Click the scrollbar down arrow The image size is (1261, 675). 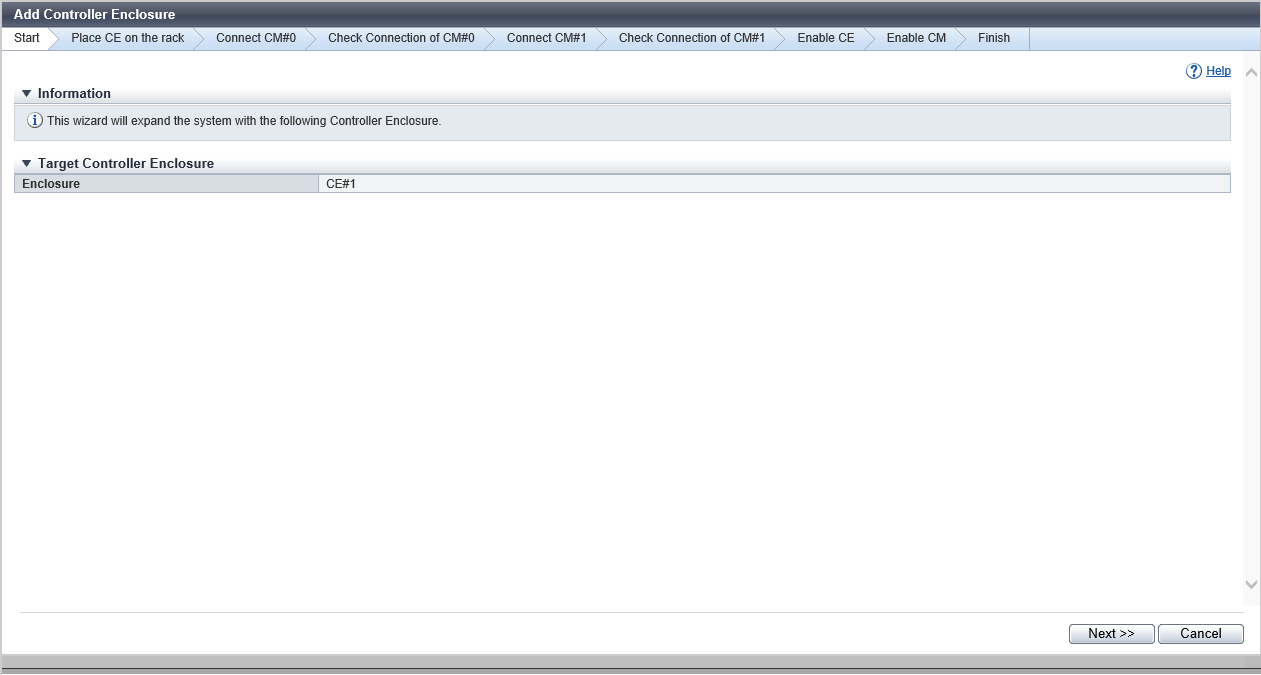(x=1251, y=584)
